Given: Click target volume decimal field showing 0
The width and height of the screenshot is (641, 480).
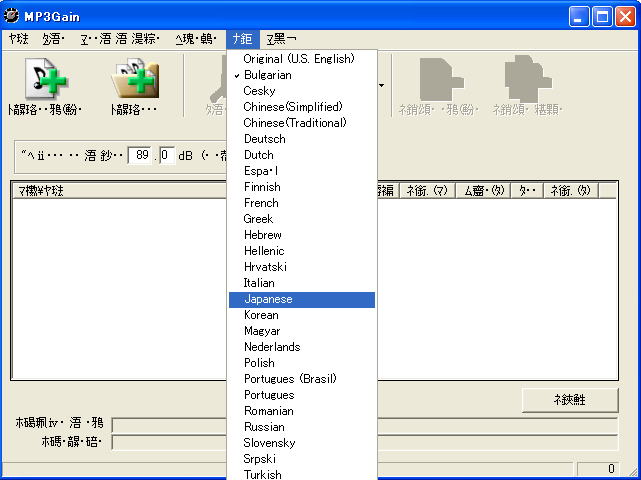Looking at the screenshot, I should pyautogui.click(x=167, y=155).
